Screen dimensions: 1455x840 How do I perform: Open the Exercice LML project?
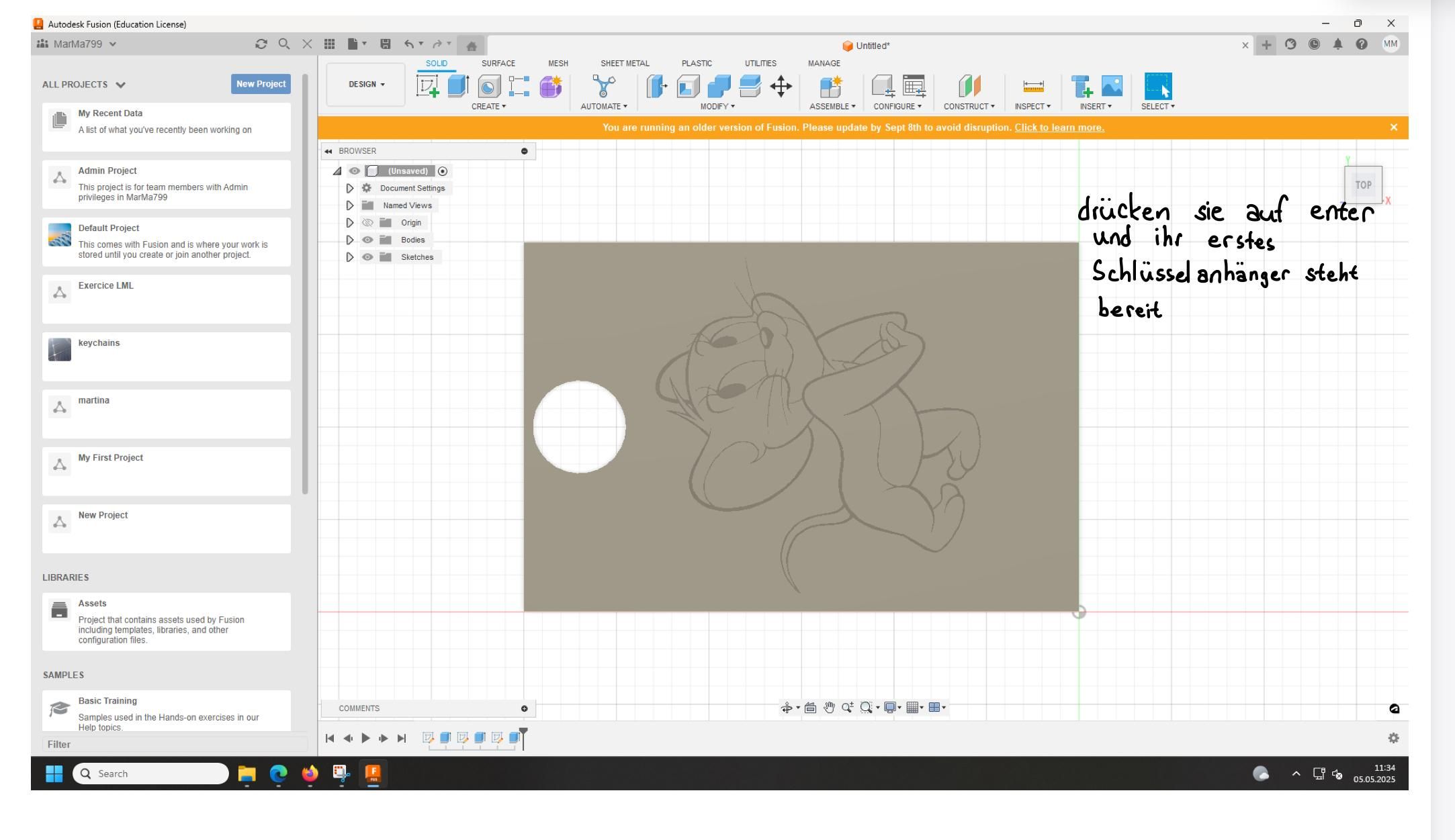click(167, 299)
